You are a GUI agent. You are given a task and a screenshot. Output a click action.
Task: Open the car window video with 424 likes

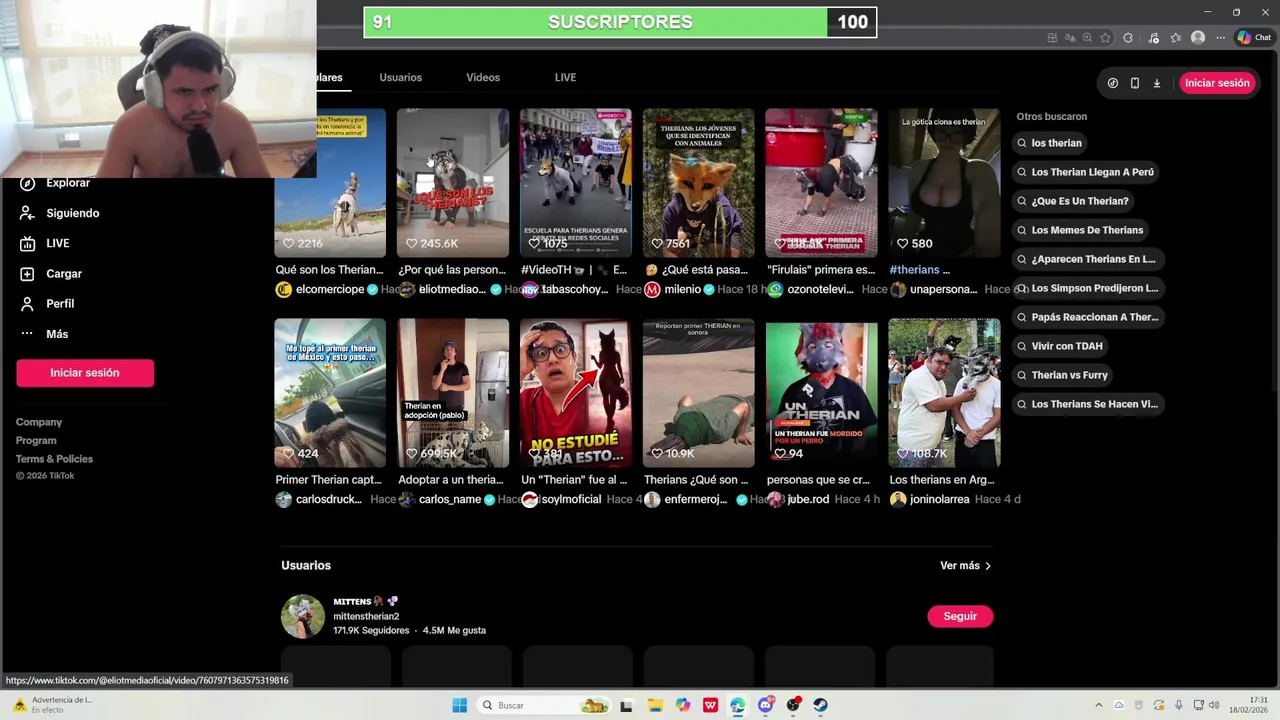click(x=330, y=393)
